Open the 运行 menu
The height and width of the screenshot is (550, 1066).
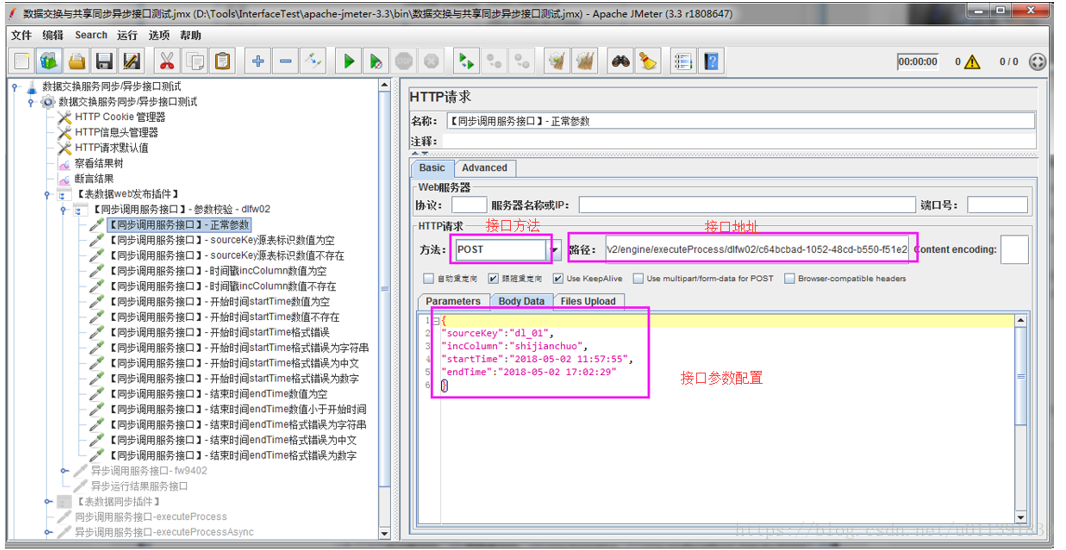click(x=127, y=35)
